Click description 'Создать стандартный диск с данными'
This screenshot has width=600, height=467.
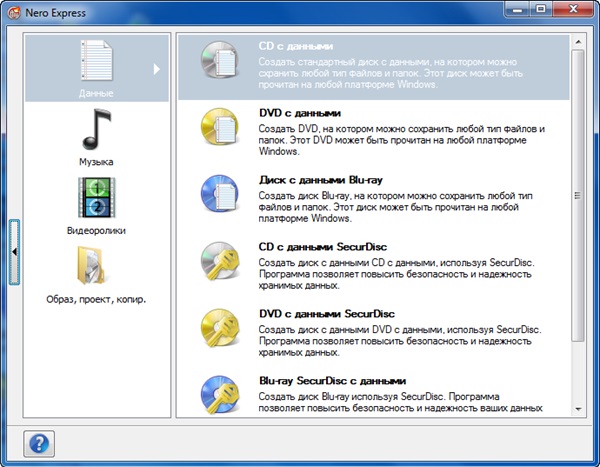tap(390, 73)
